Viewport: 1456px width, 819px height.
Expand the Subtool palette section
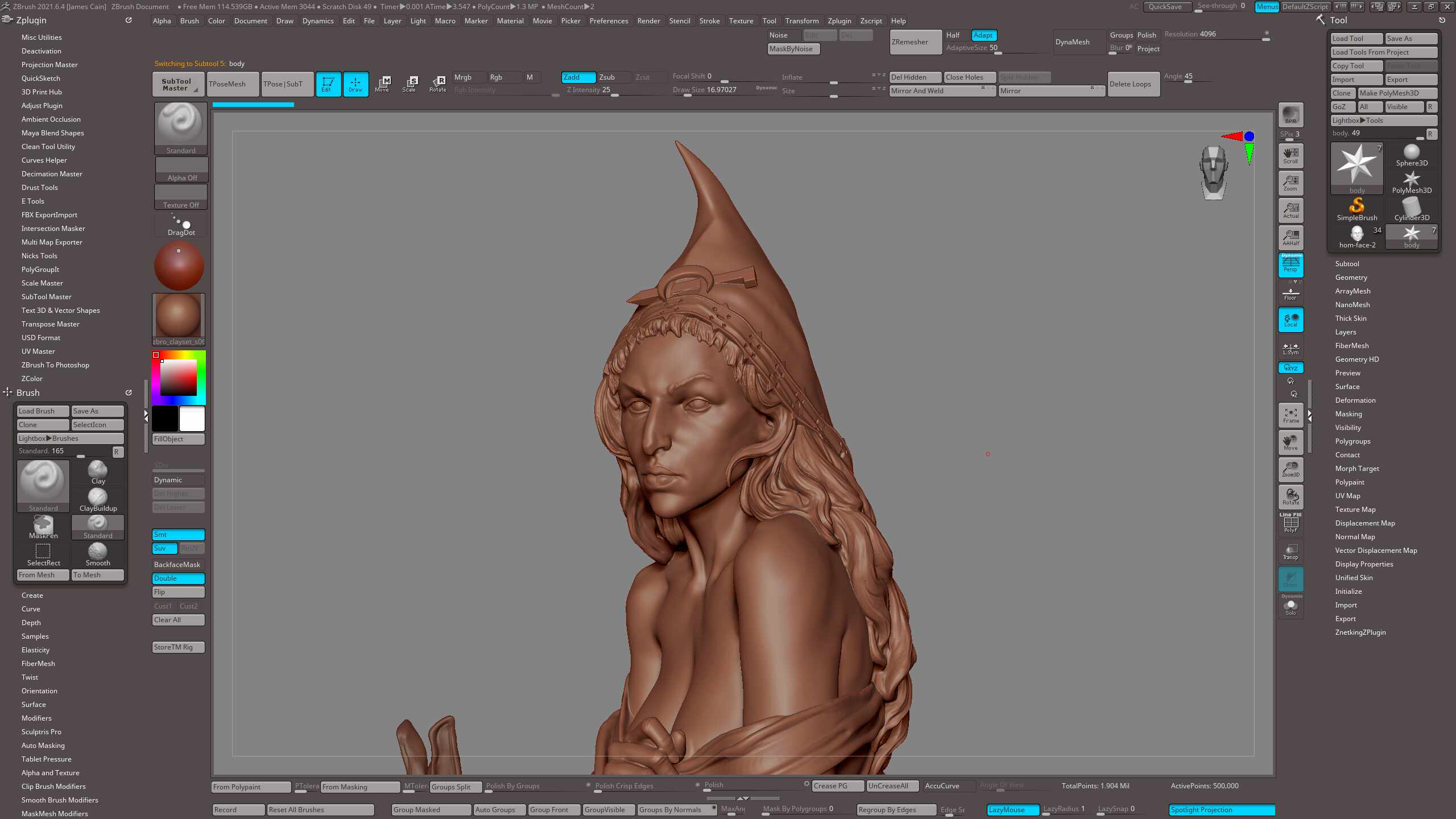coord(1347,264)
